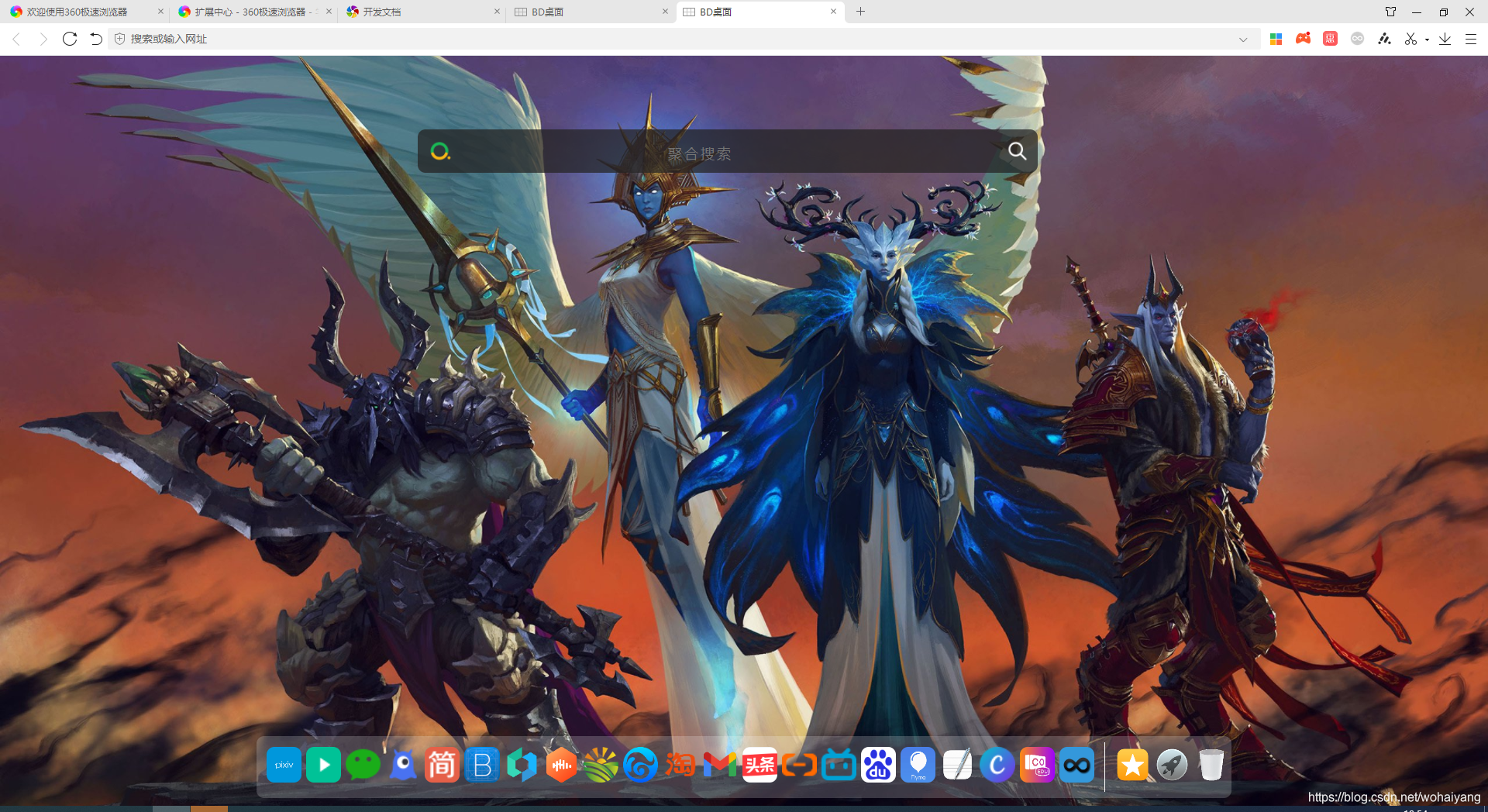The image size is (1488, 812).
Task: Switch to the 开发文档 tab
Action: click(x=422, y=12)
